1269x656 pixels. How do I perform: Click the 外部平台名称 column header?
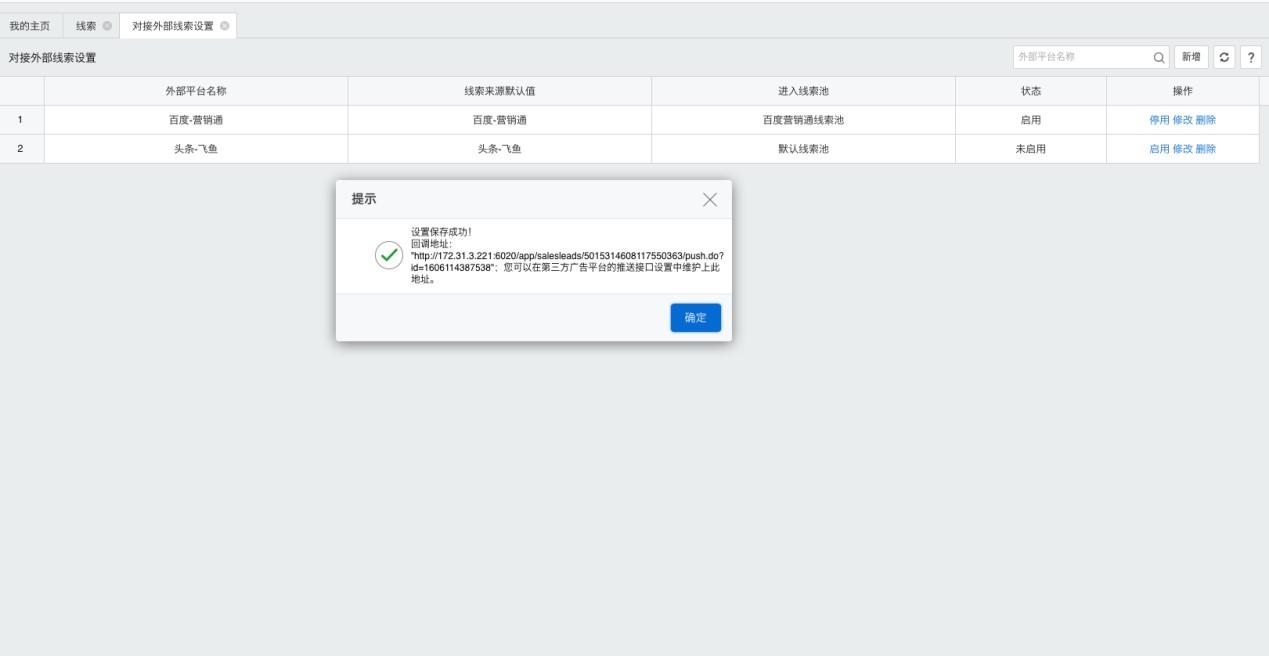(x=196, y=91)
